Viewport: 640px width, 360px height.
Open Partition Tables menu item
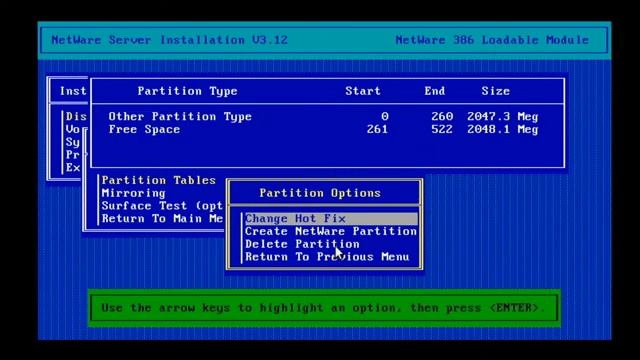tap(158, 180)
